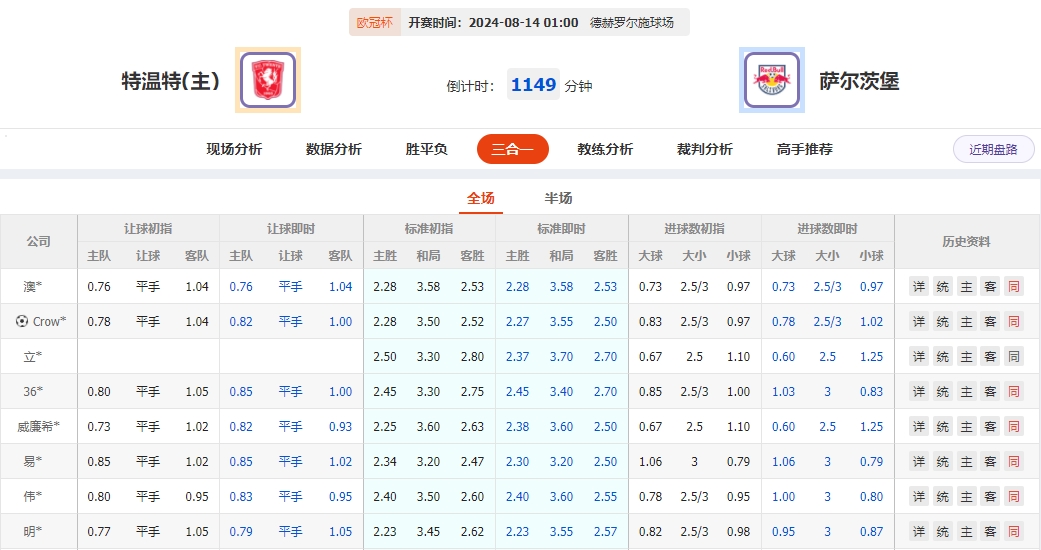Click 立* live away-win odds 2.70
Screen dimensions: 1041x550
[x=605, y=357]
